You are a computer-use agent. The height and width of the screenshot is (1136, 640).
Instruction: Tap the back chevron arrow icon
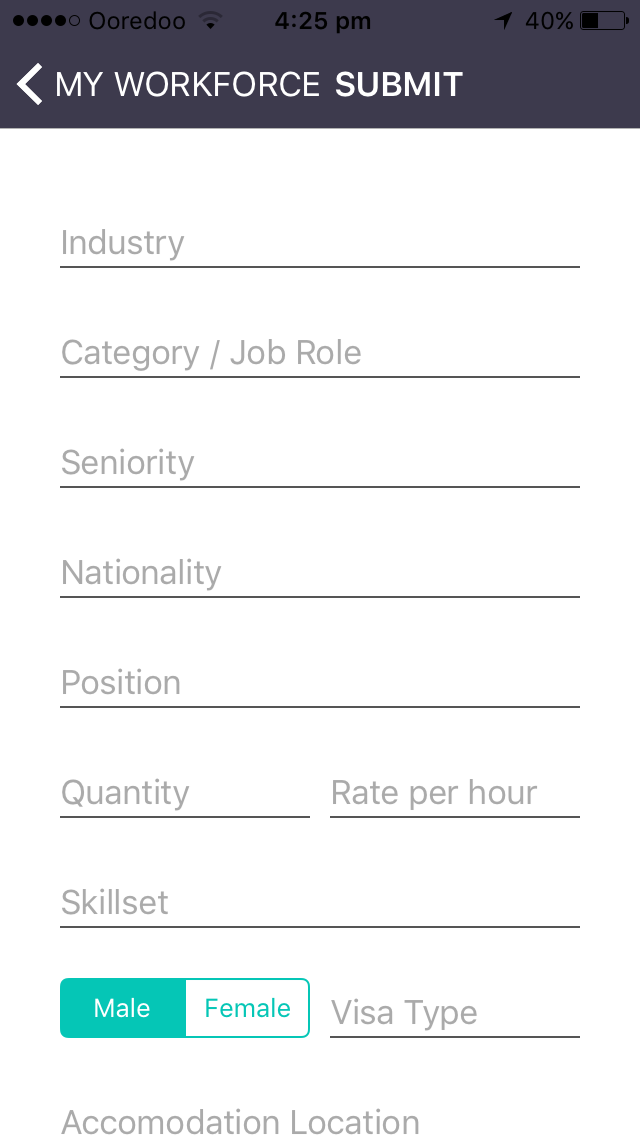coord(30,84)
